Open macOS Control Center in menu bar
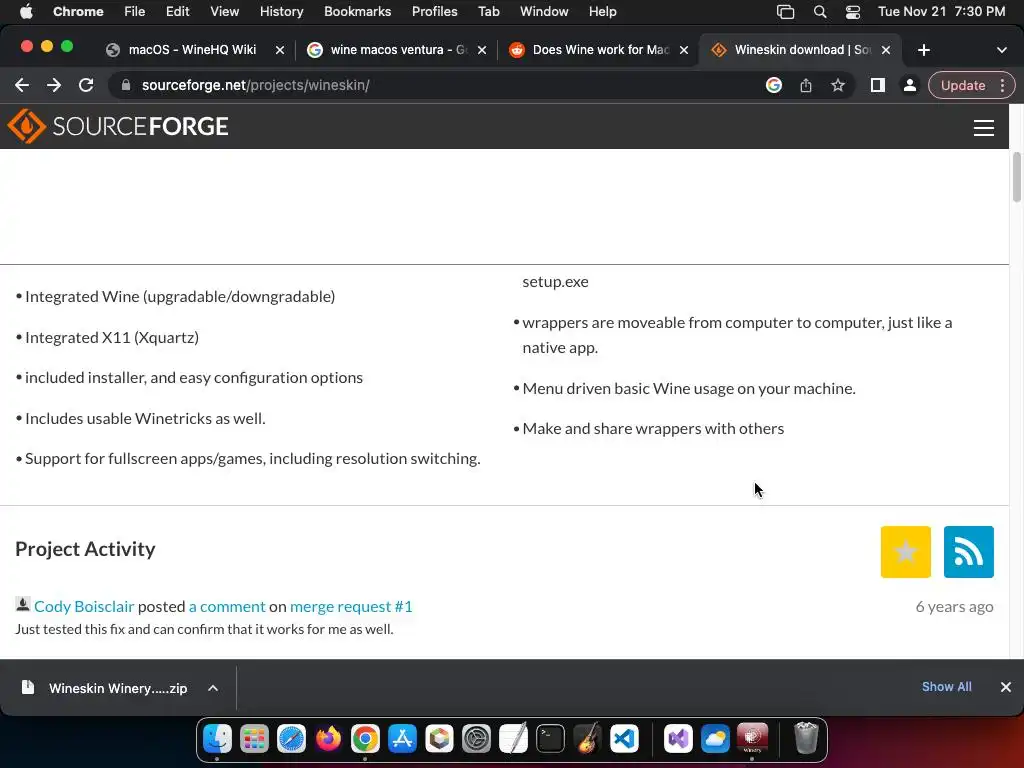Image resolution: width=1024 pixels, height=768 pixels. (853, 12)
